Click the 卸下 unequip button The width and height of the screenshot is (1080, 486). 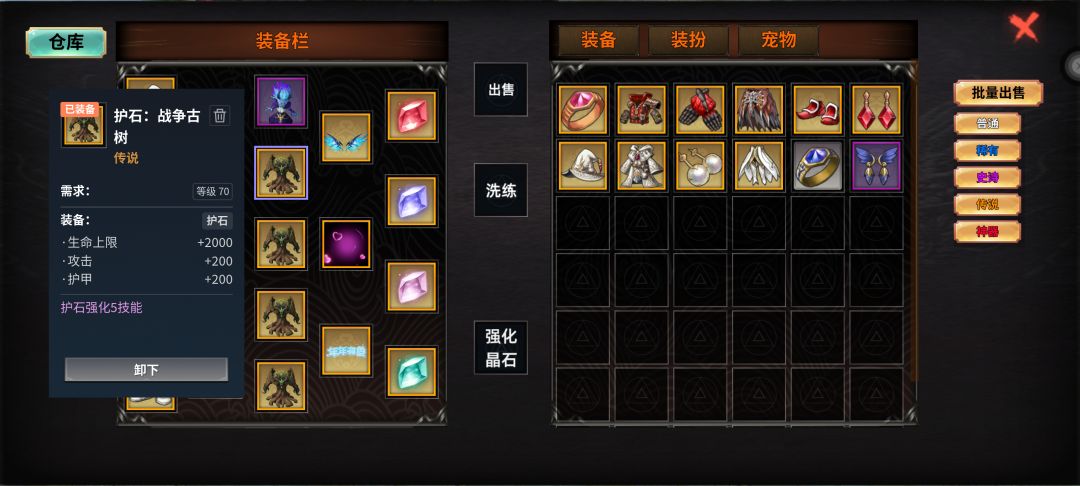[146, 370]
